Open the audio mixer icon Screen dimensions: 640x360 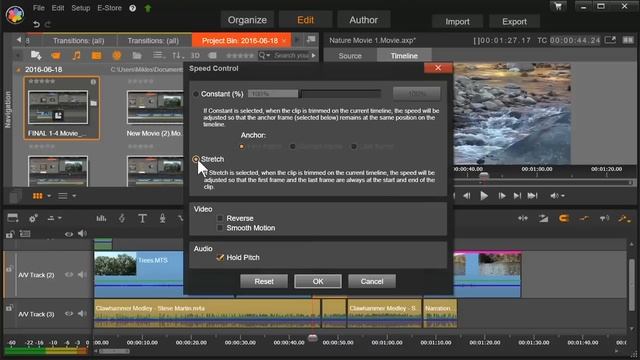pyautogui.click(x=101, y=219)
